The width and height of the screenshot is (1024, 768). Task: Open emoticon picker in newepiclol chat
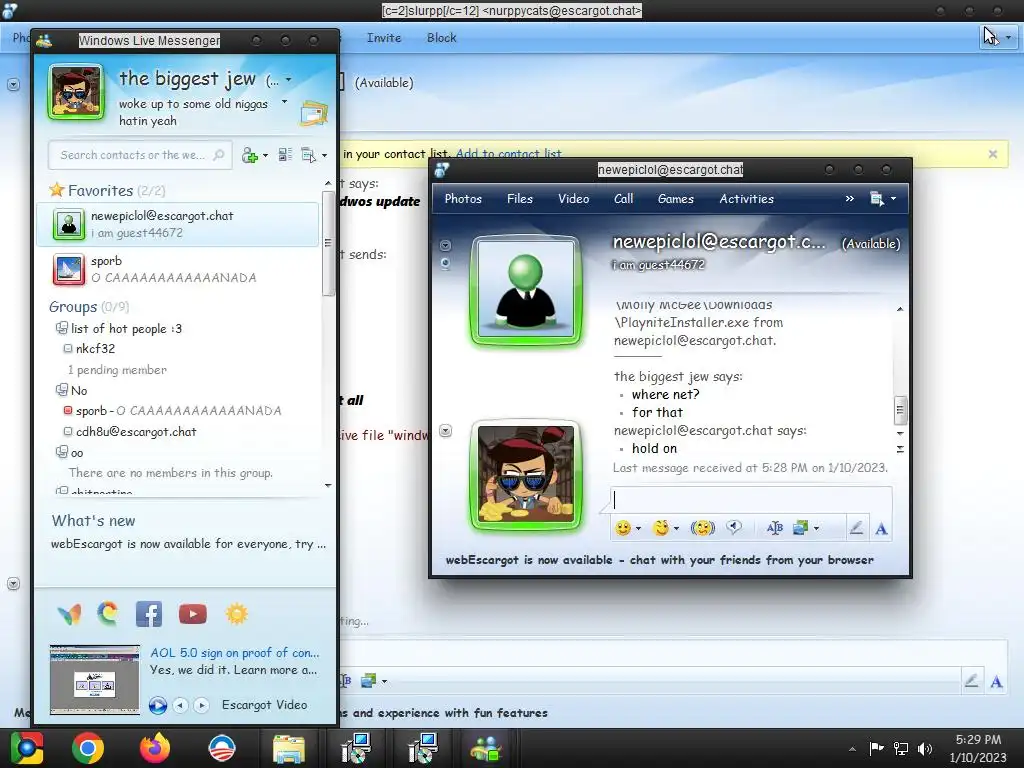[623, 528]
